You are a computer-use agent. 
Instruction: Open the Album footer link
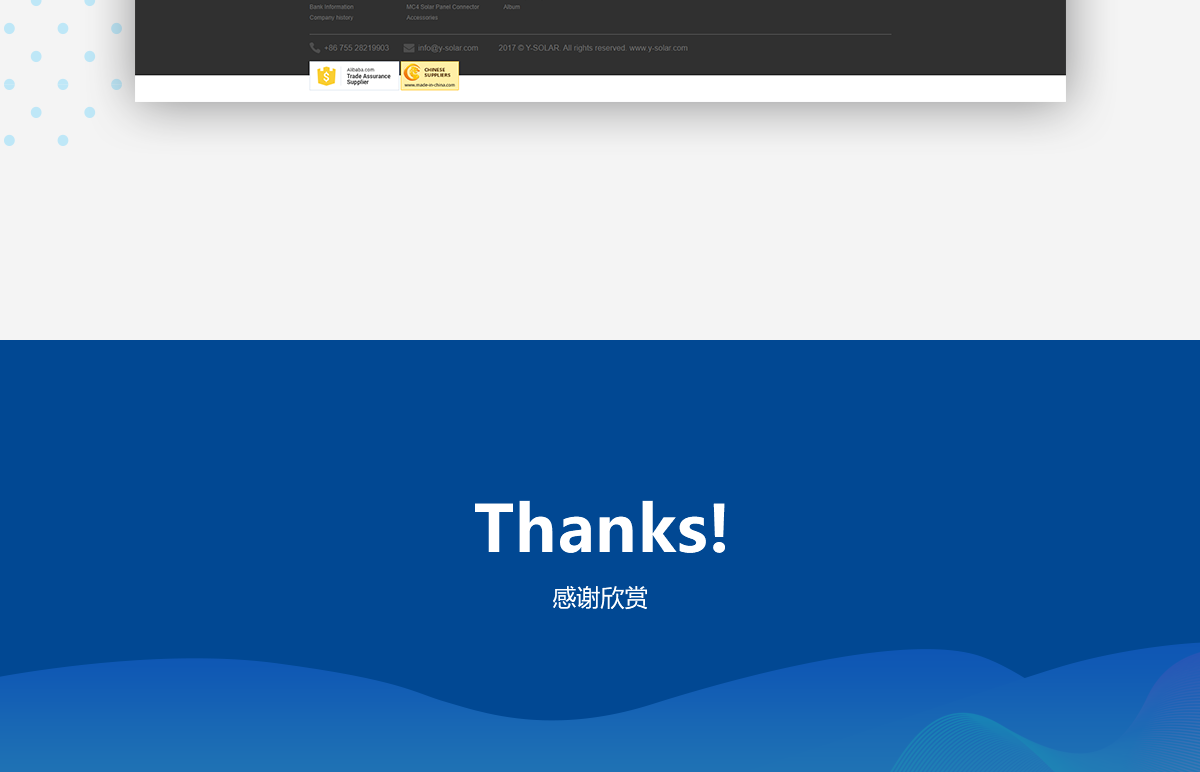[x=511, y=7]
